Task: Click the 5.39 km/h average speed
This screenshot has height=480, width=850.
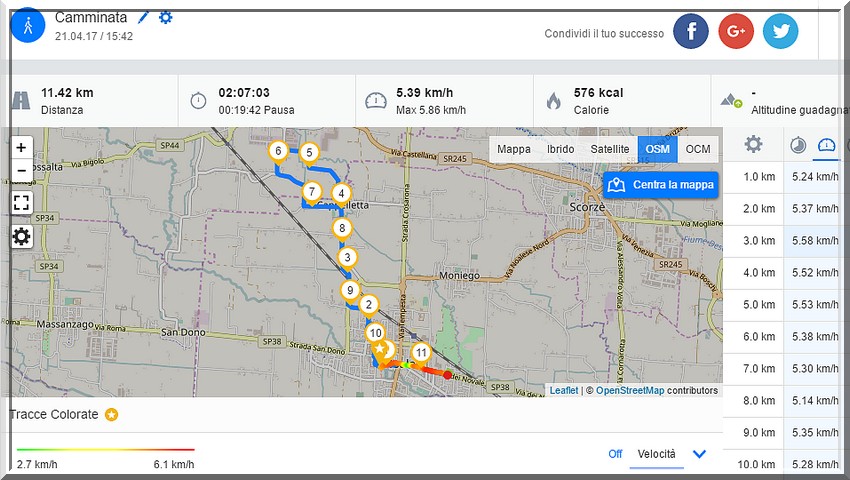Action: 424,93
